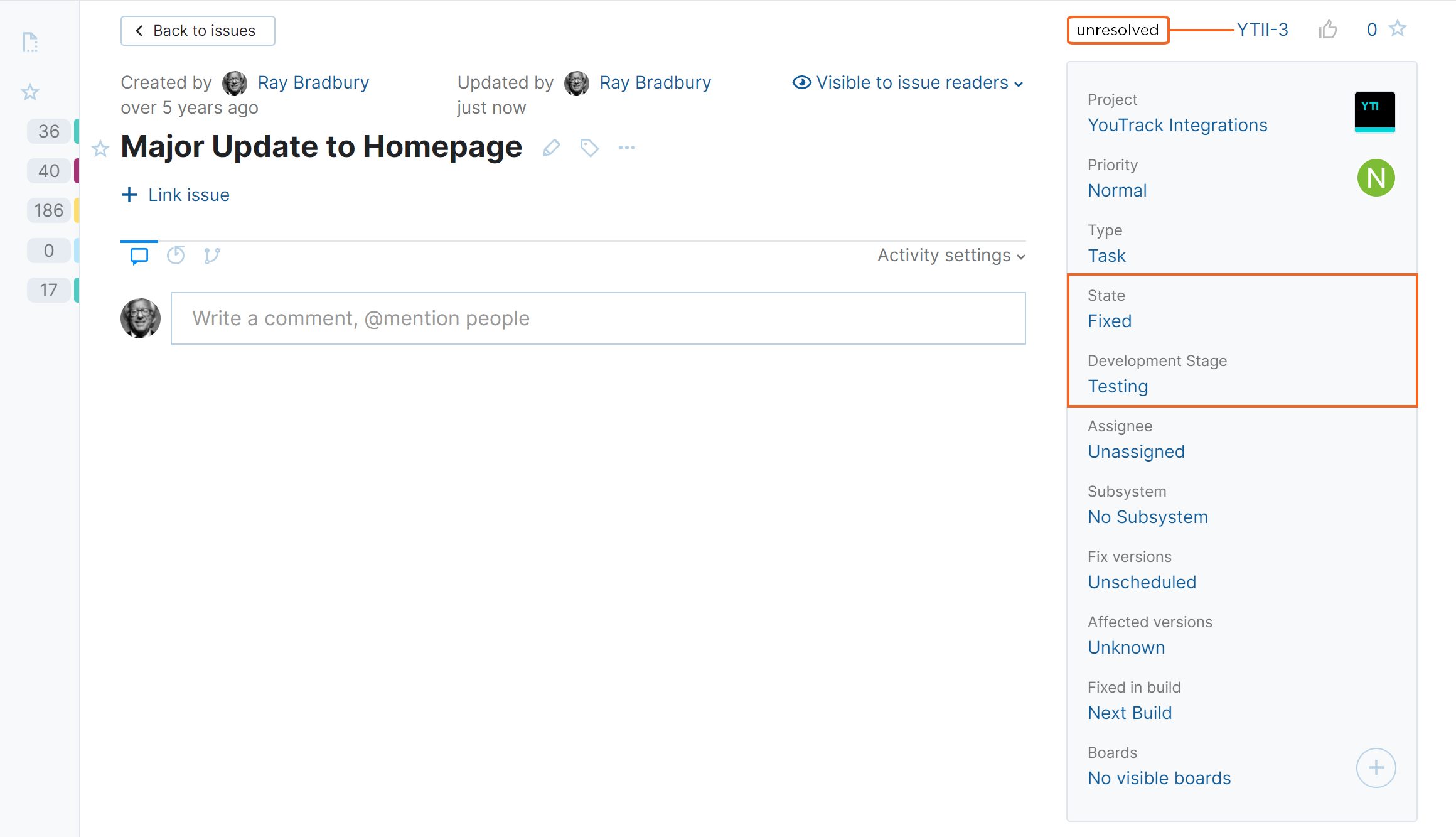Screen dimensions: 1456x837
Task: Click the Back to issues button
Action: 198,31
